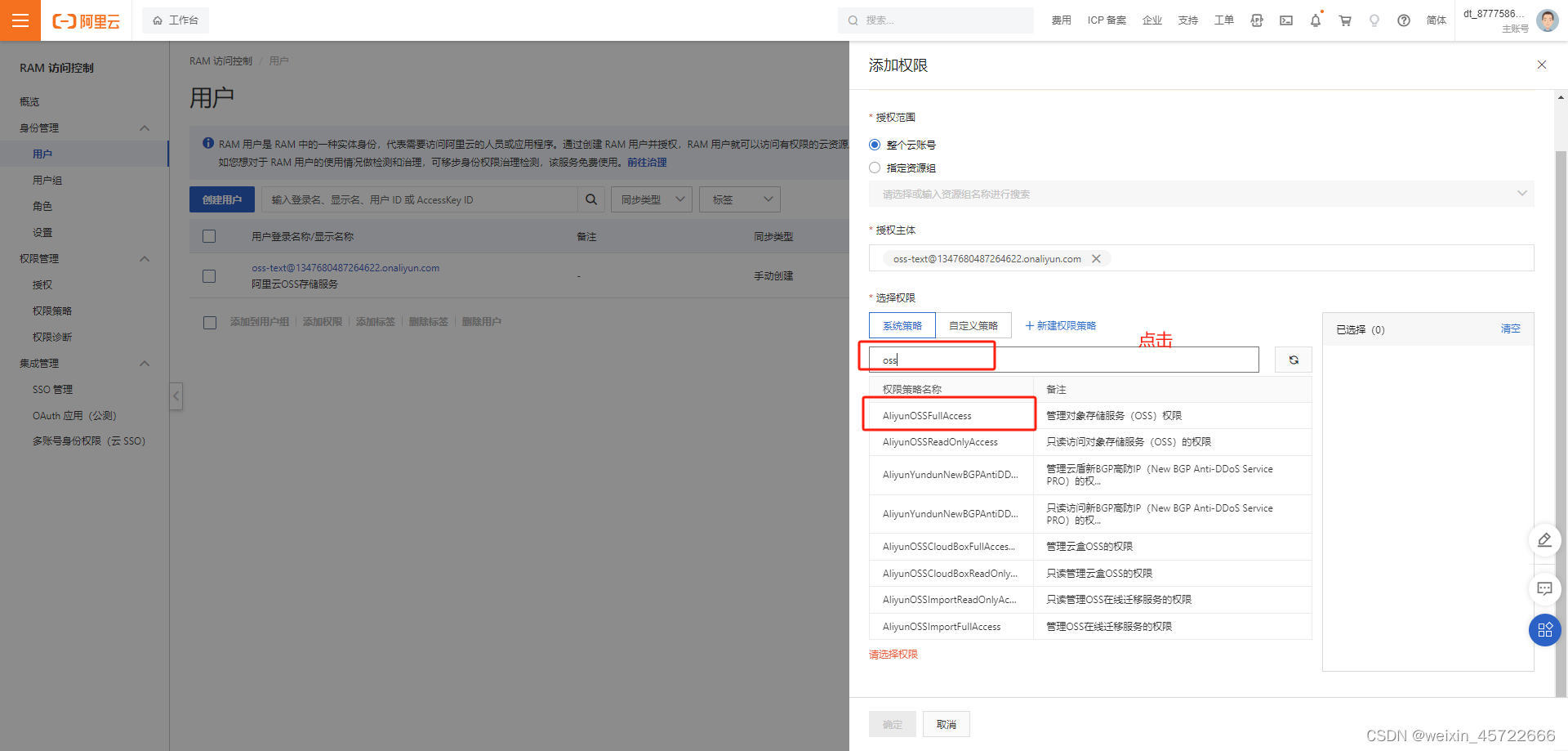Open the hamburger navigation menu

20,20
